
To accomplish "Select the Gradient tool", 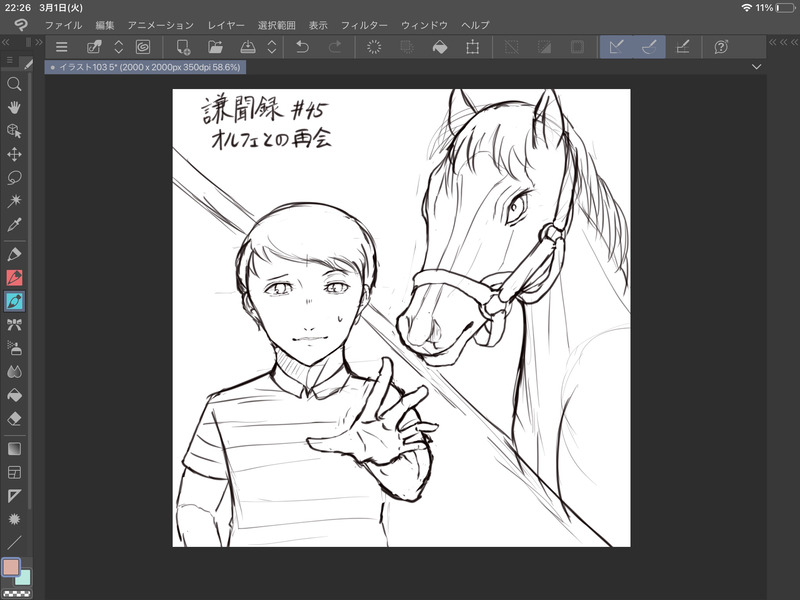I will 14,449.
